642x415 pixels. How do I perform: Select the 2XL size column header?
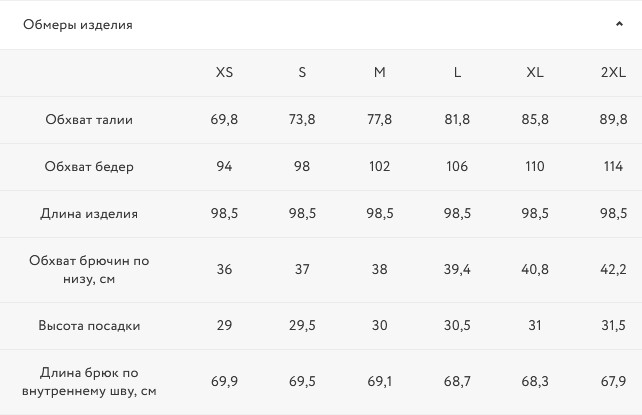tap(612, 72)
